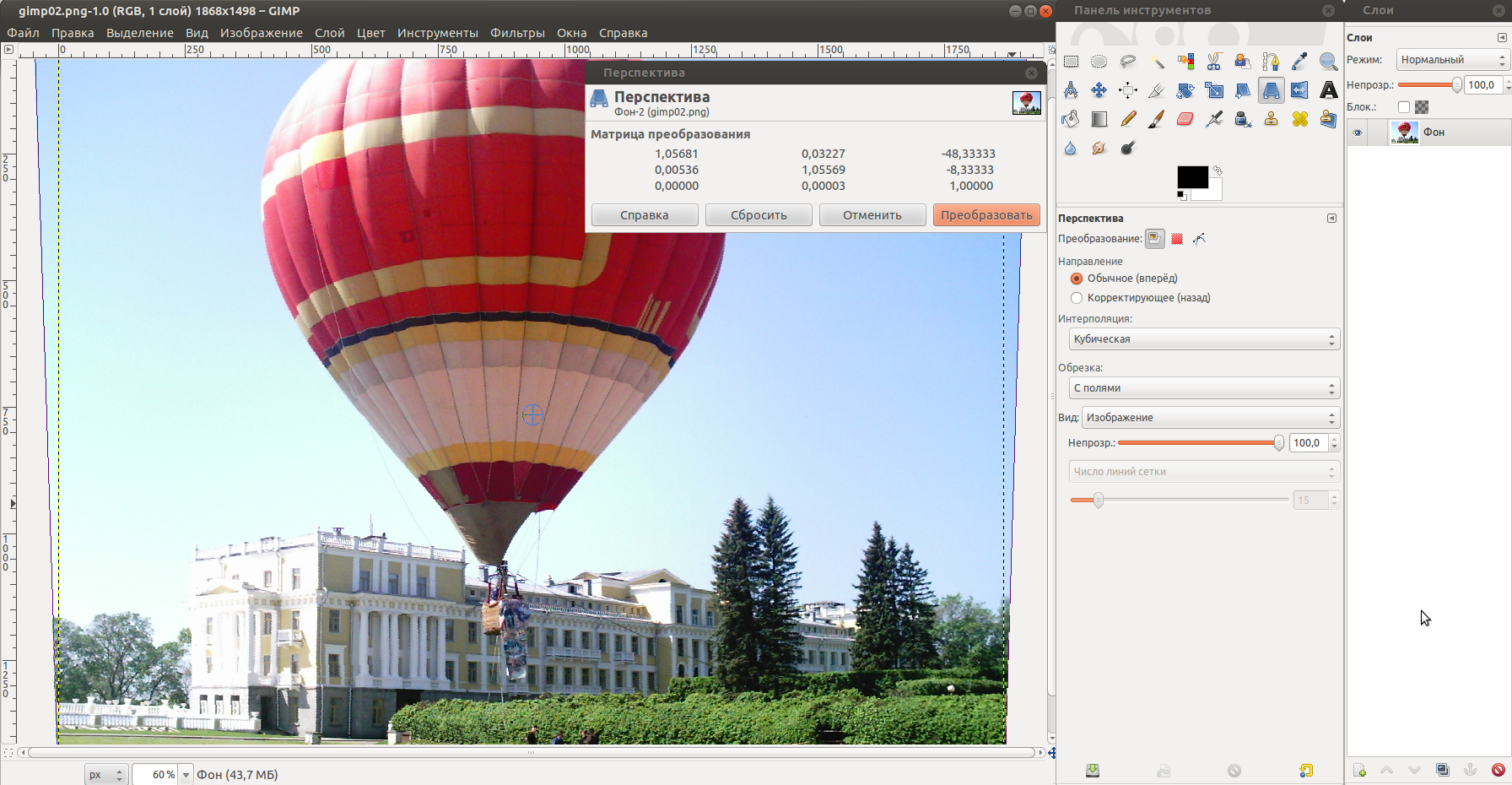1512x785 pixels.
Task: Open the Кубическая interpolation dropdown
Action: point(1202,339)
